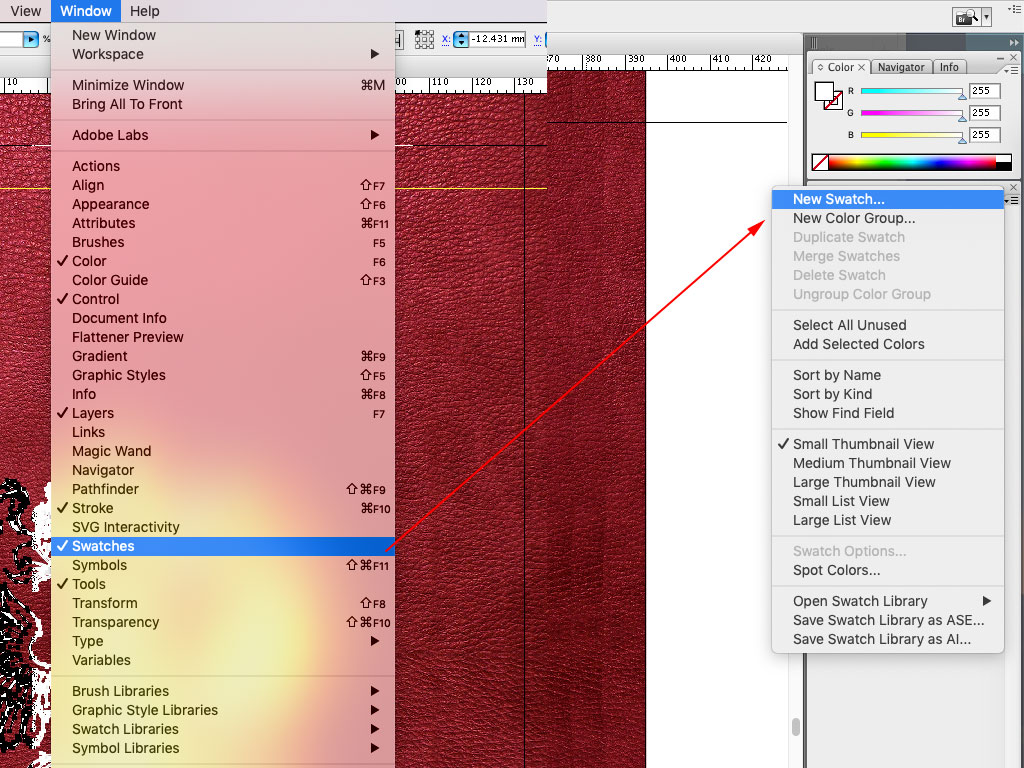Click the Y: label link

tap(537, 39)
